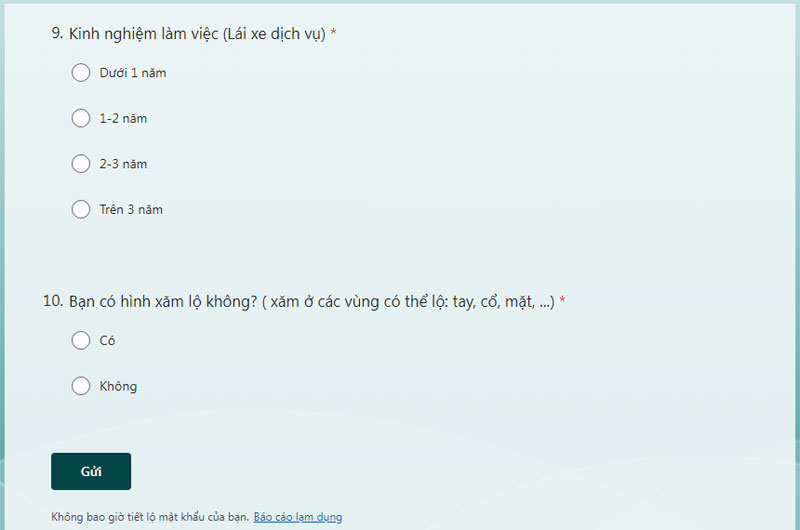Click the "Không bao giờ tiết lộ mật khẩu" notice
800x530 pixels.
150,517
